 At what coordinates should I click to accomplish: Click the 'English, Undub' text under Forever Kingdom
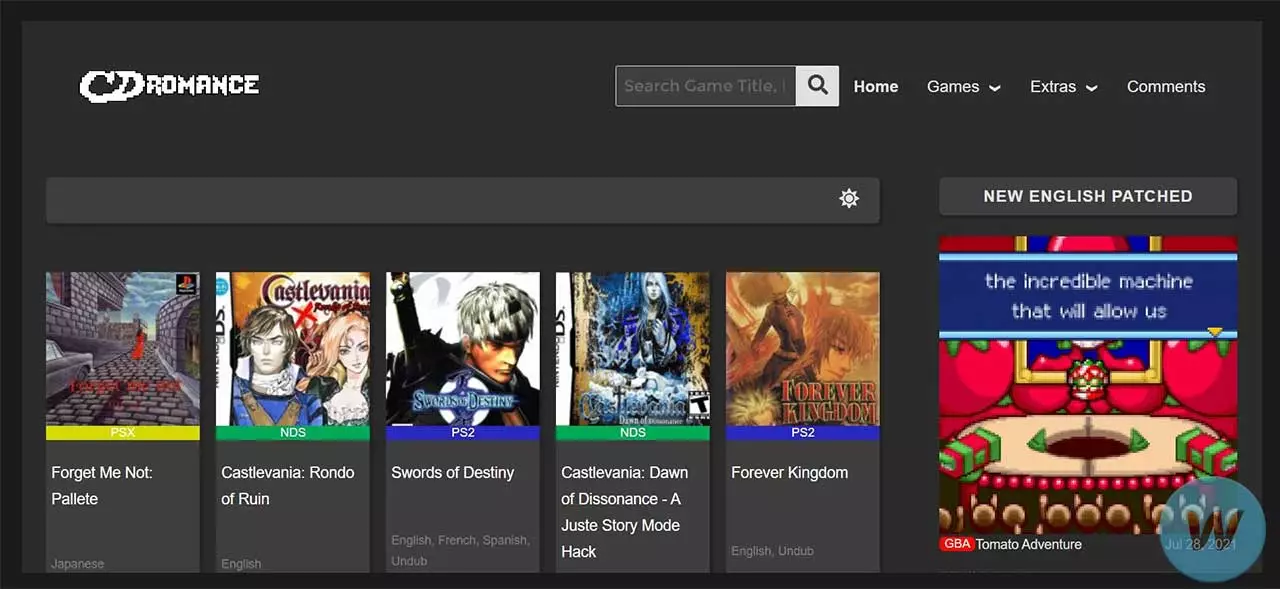click(772, 550)
